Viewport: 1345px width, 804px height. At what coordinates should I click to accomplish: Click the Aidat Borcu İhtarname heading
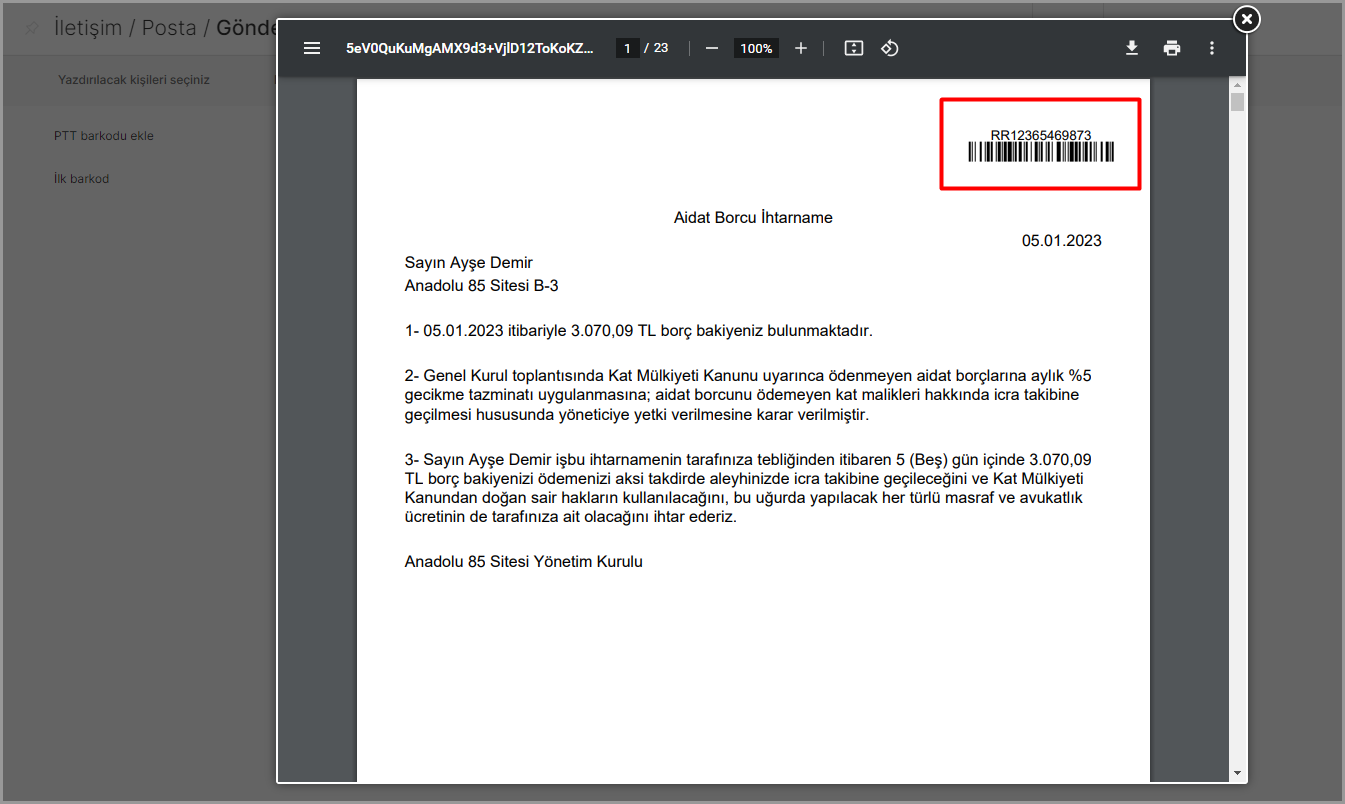753,217
